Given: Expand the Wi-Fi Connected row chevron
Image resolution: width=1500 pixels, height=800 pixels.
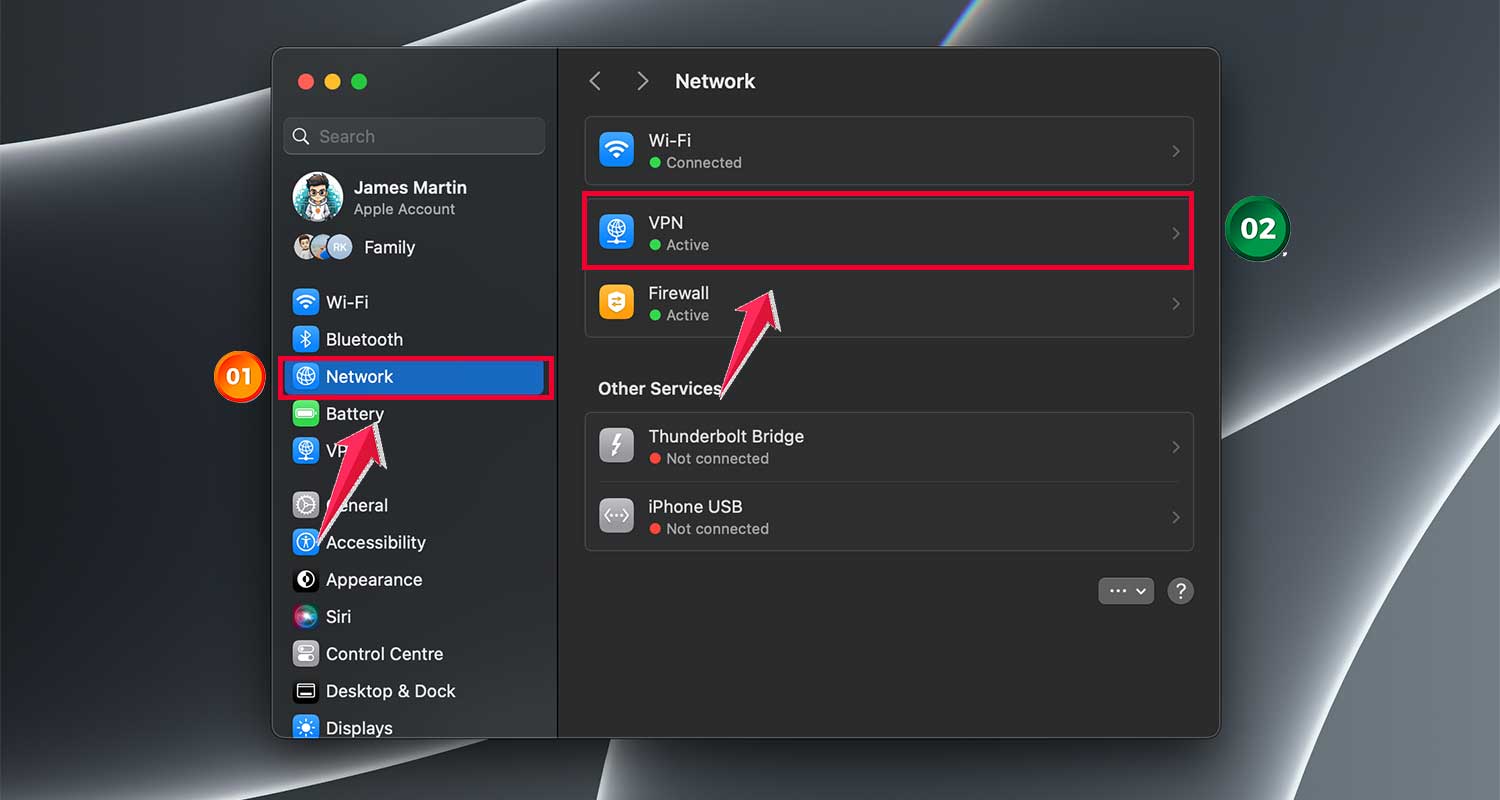Looking at the screenshot, I should [1176, 152].
